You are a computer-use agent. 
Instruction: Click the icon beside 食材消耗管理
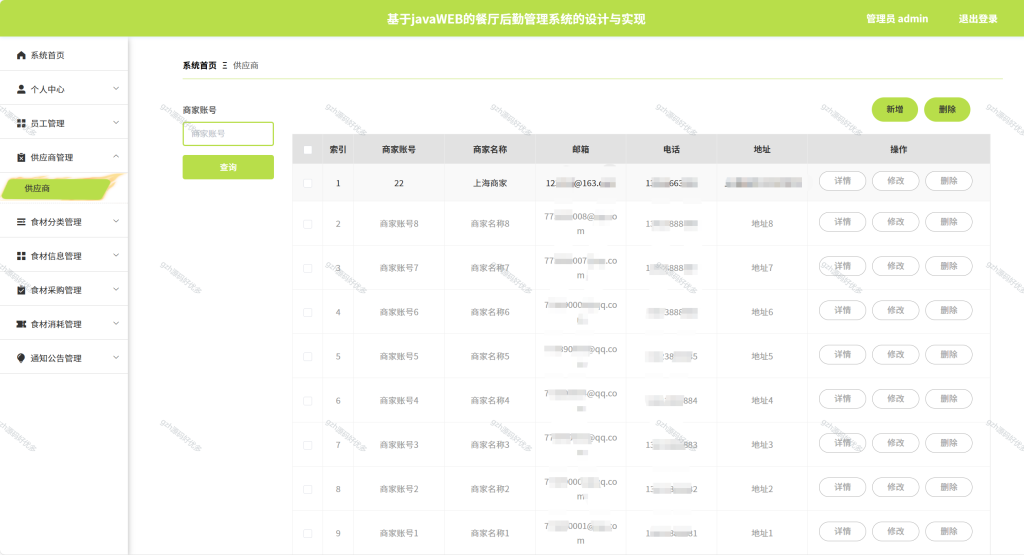[x=21, y=324]
